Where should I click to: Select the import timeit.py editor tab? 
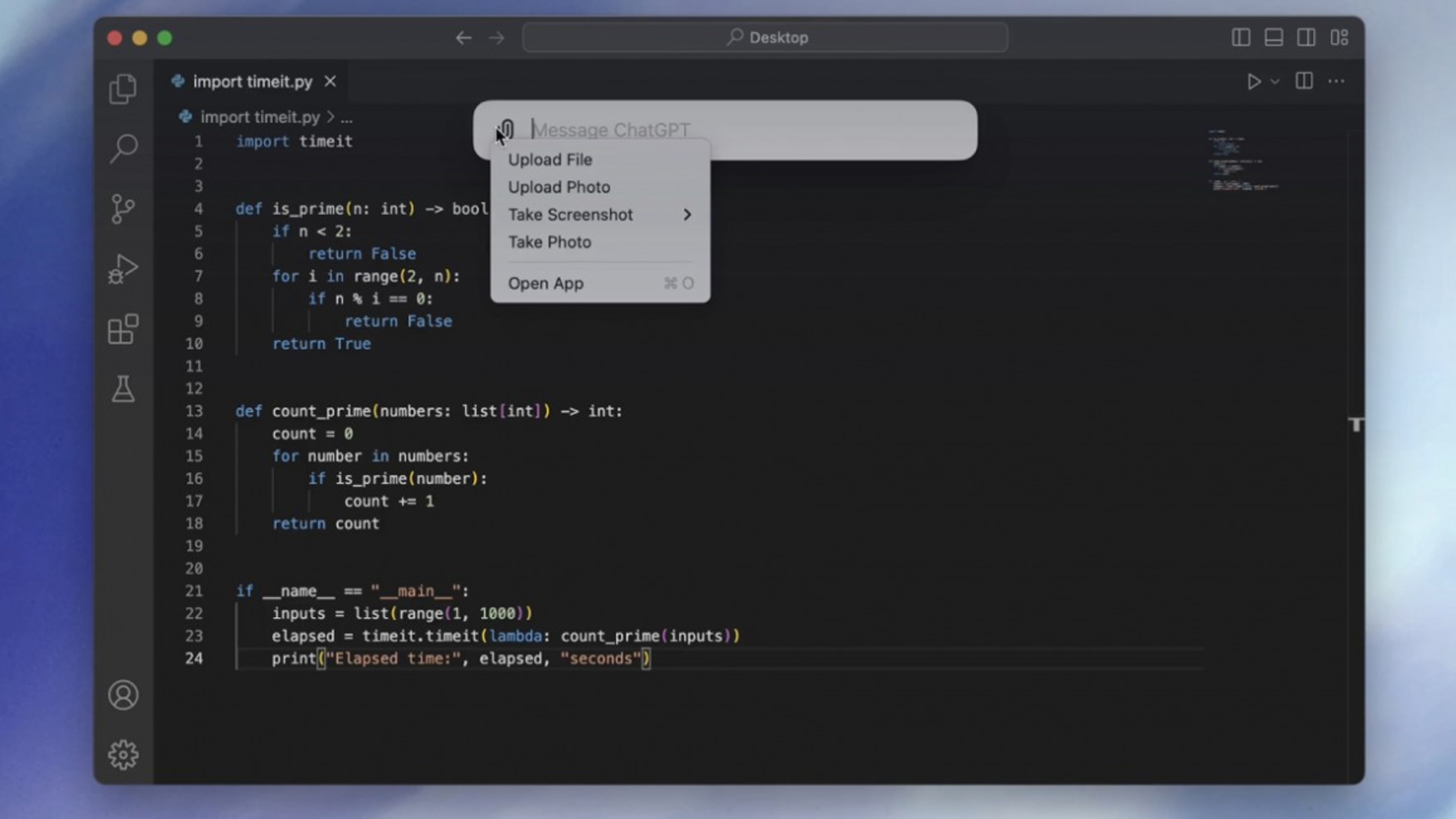click(x=254, y=82)
